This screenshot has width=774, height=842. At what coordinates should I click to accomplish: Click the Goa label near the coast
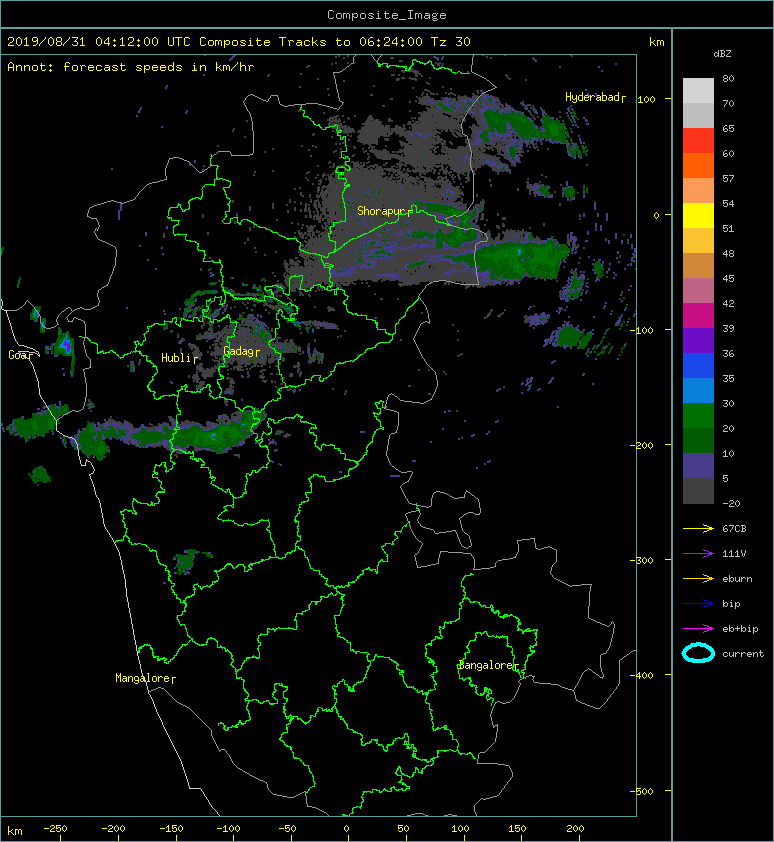point(20,355)
